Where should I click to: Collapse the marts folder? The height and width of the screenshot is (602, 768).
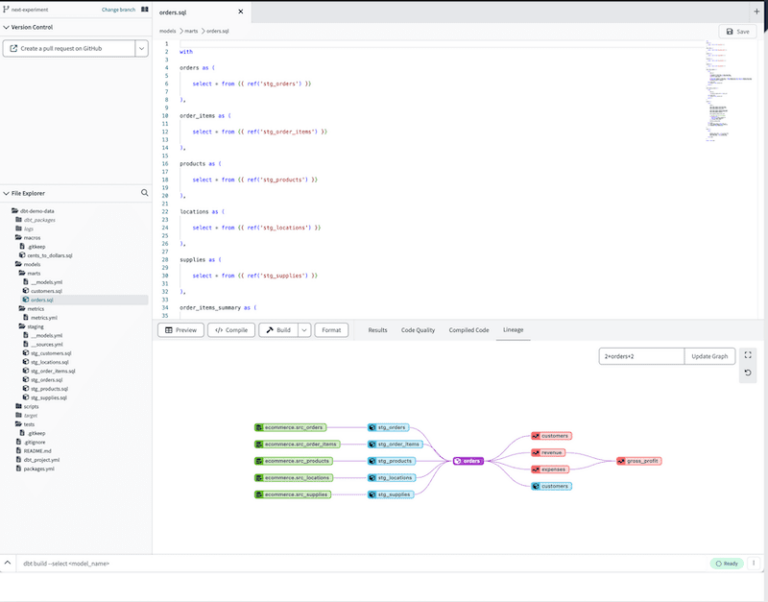tap(30, 273)
